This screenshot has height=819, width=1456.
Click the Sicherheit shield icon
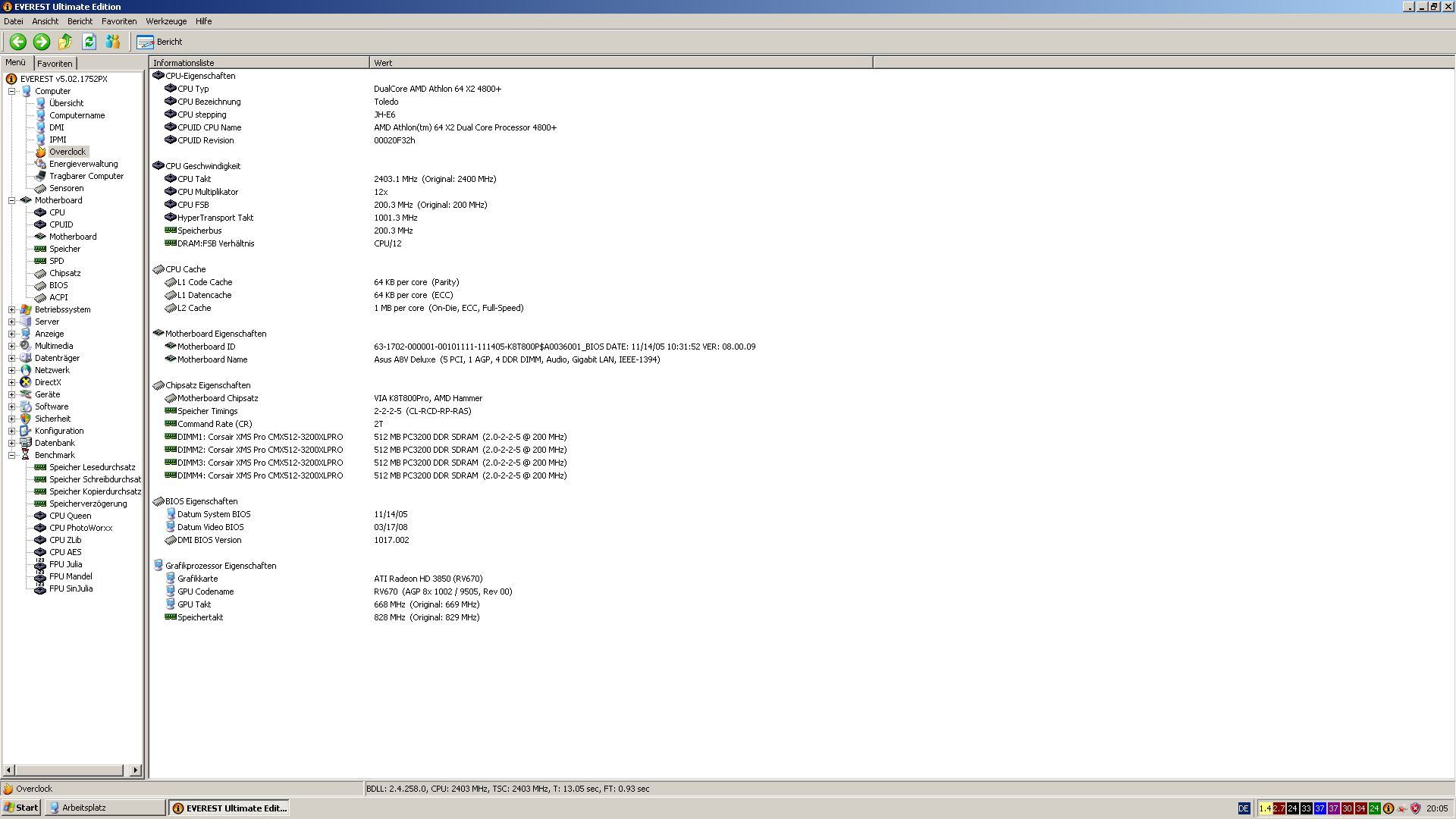(26, 419)
